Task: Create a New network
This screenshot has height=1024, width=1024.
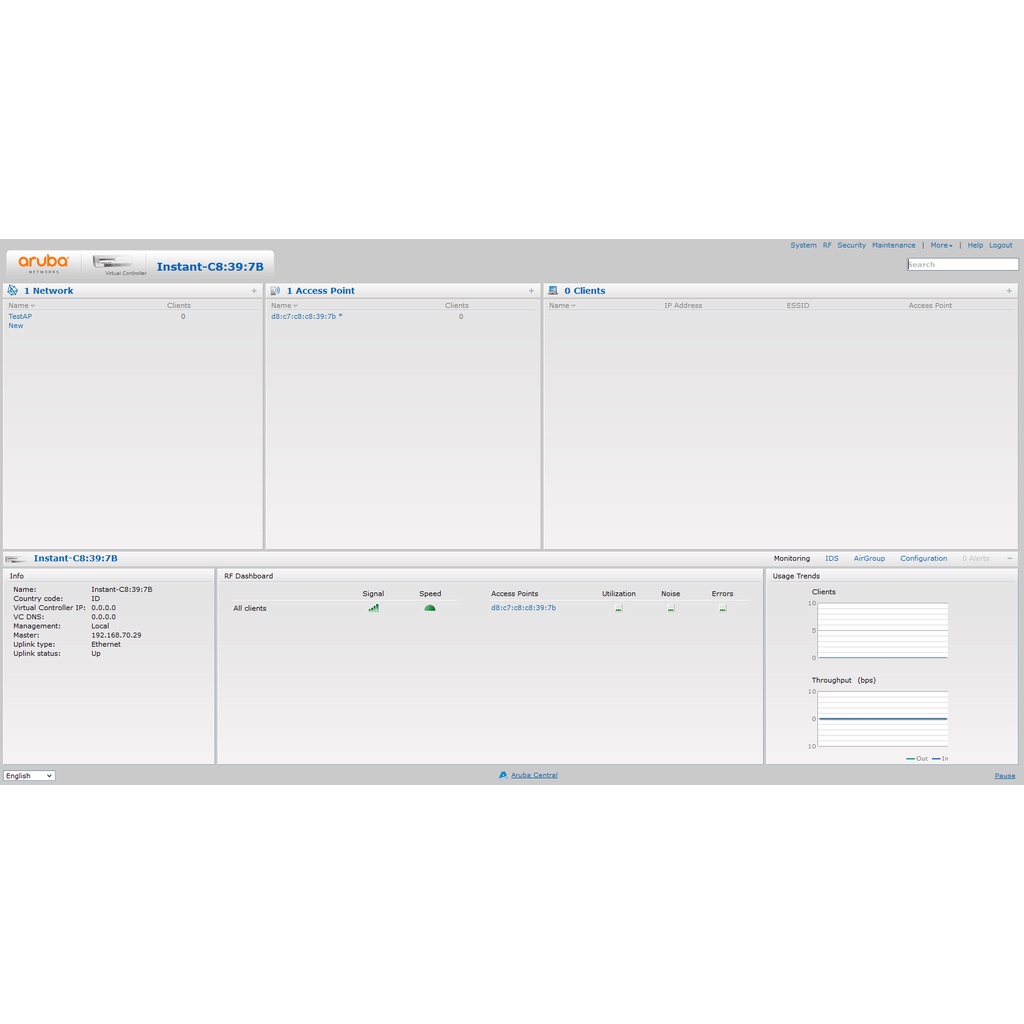Action: (16, 325)
